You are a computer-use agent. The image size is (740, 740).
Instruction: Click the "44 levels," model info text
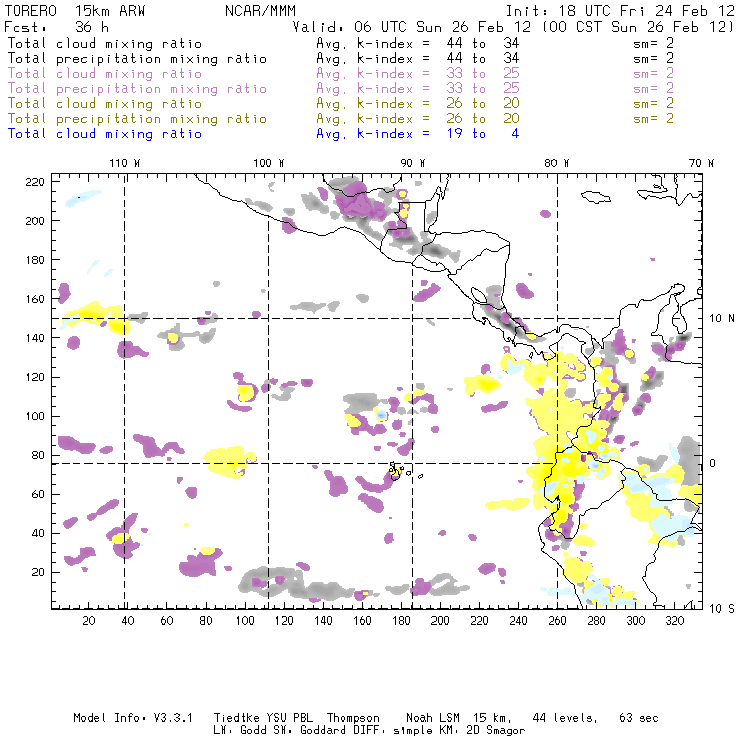pos(565,718)
